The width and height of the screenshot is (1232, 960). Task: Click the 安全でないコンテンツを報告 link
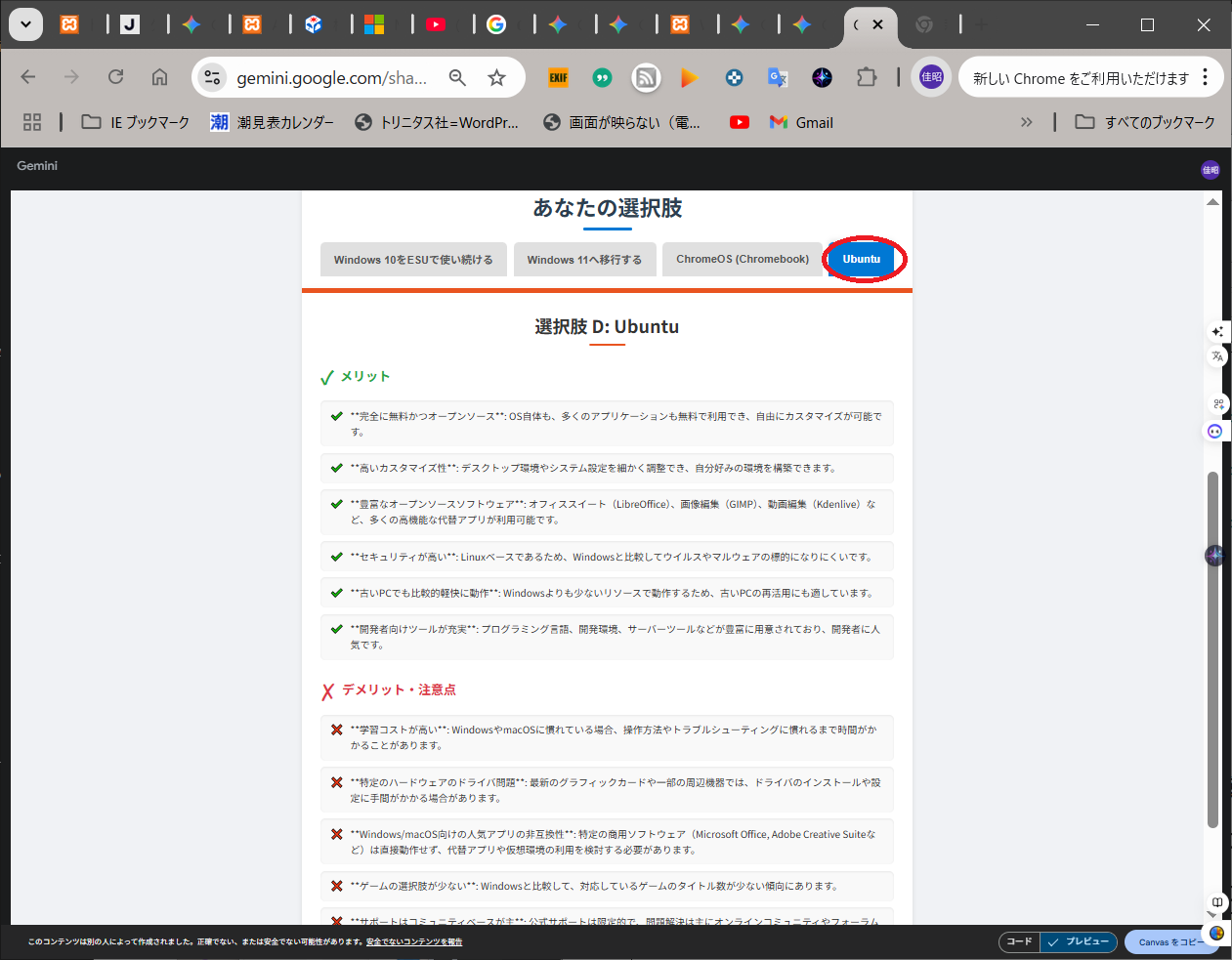tap(414, 942)
